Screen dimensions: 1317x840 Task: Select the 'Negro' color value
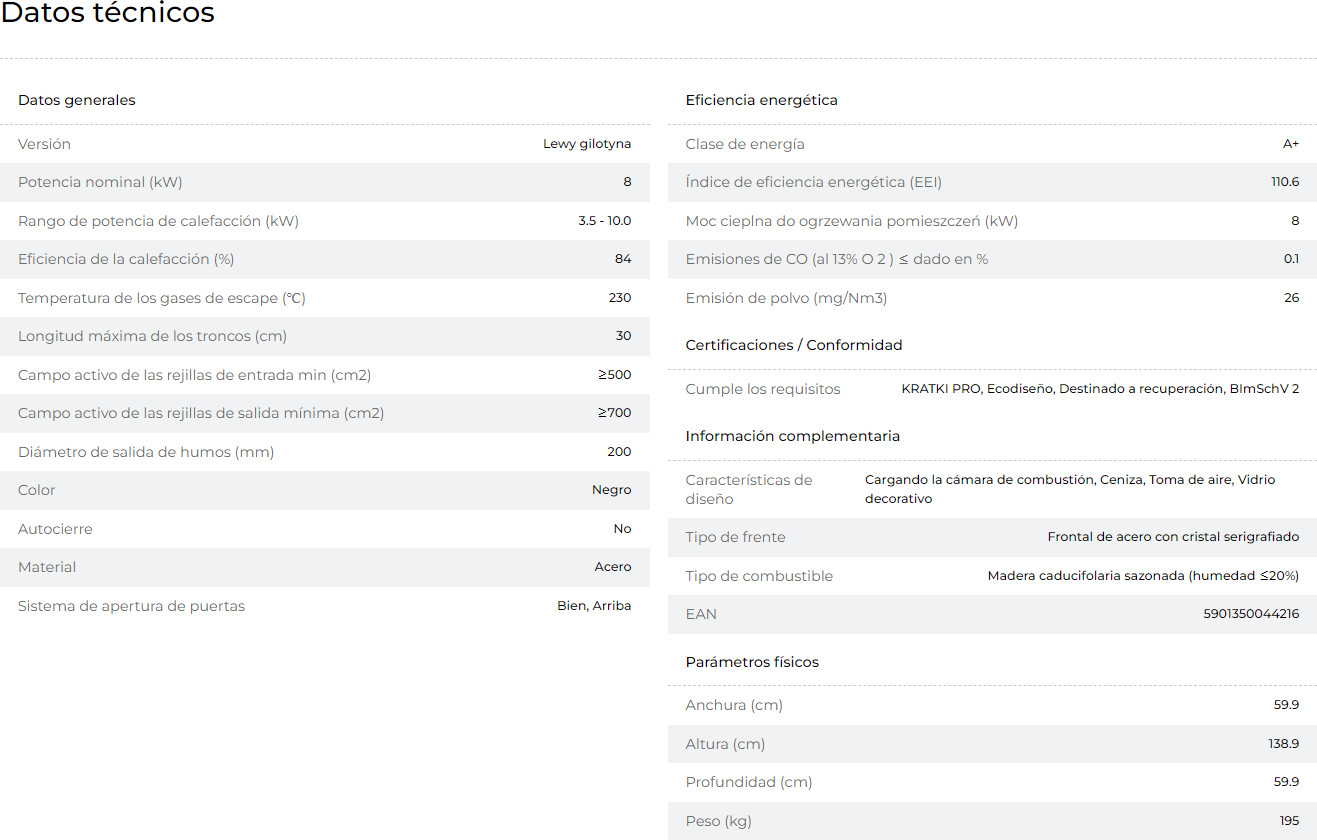(x=611, y=490)
